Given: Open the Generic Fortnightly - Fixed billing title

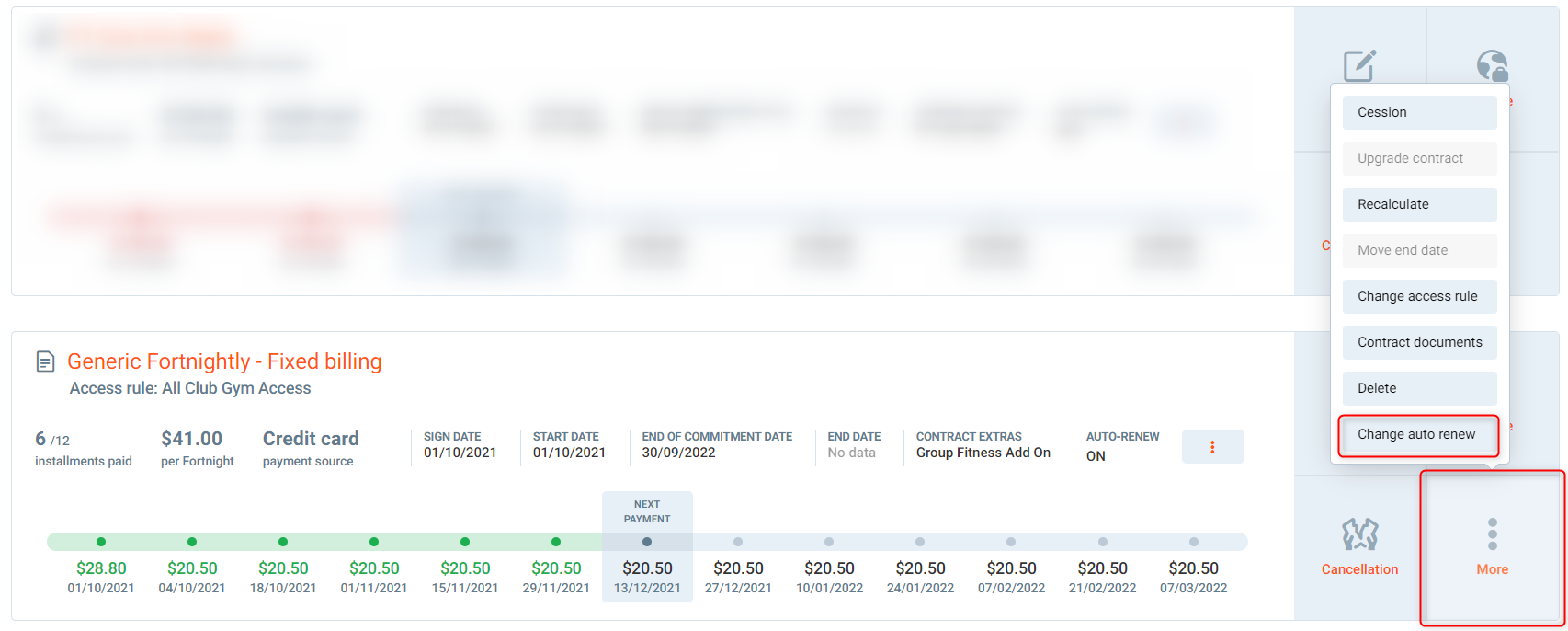Looking at the screenshot, I should point(224,361).
